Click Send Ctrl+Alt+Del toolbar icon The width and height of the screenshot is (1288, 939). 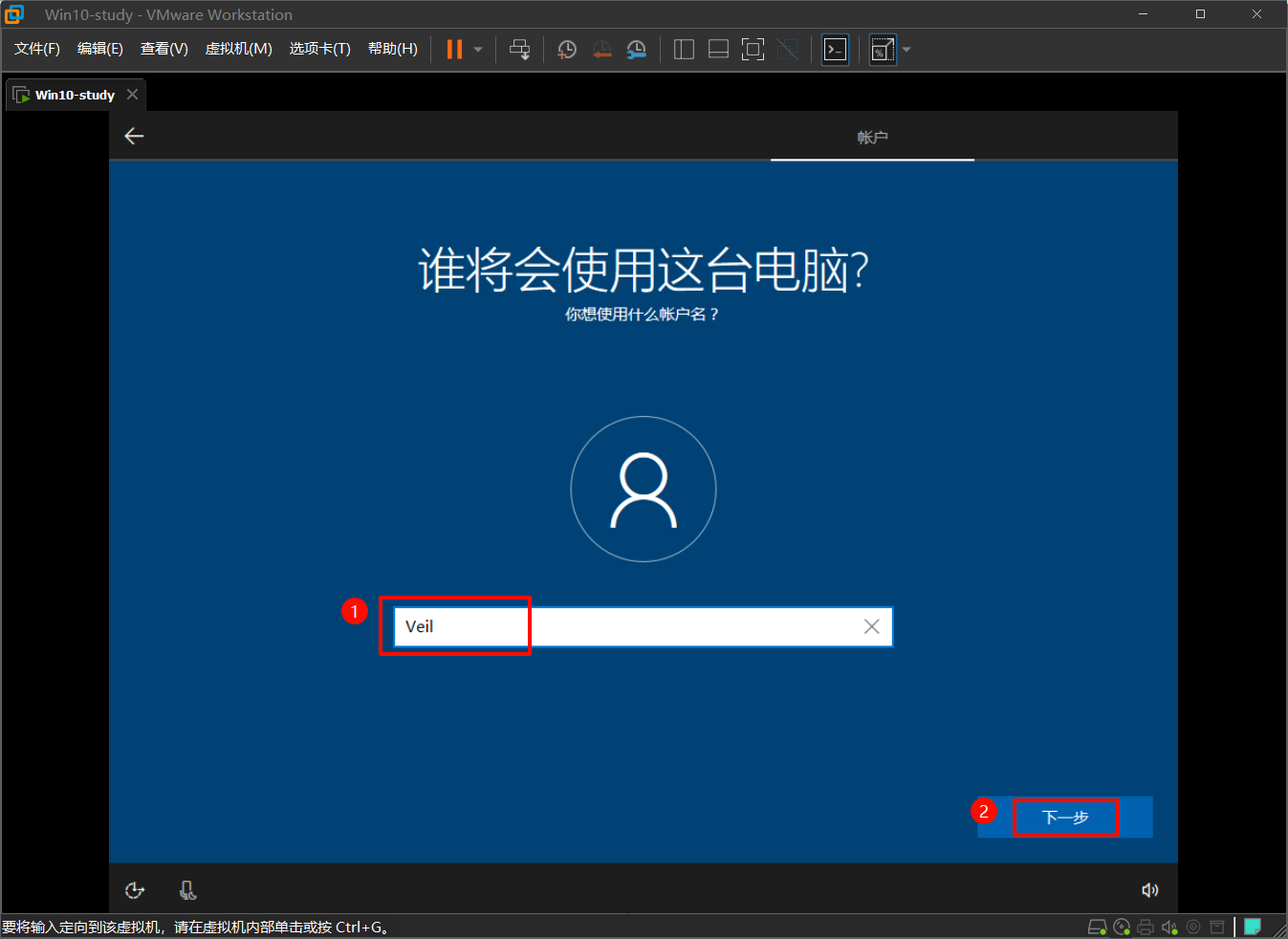[x=519, y=50]
